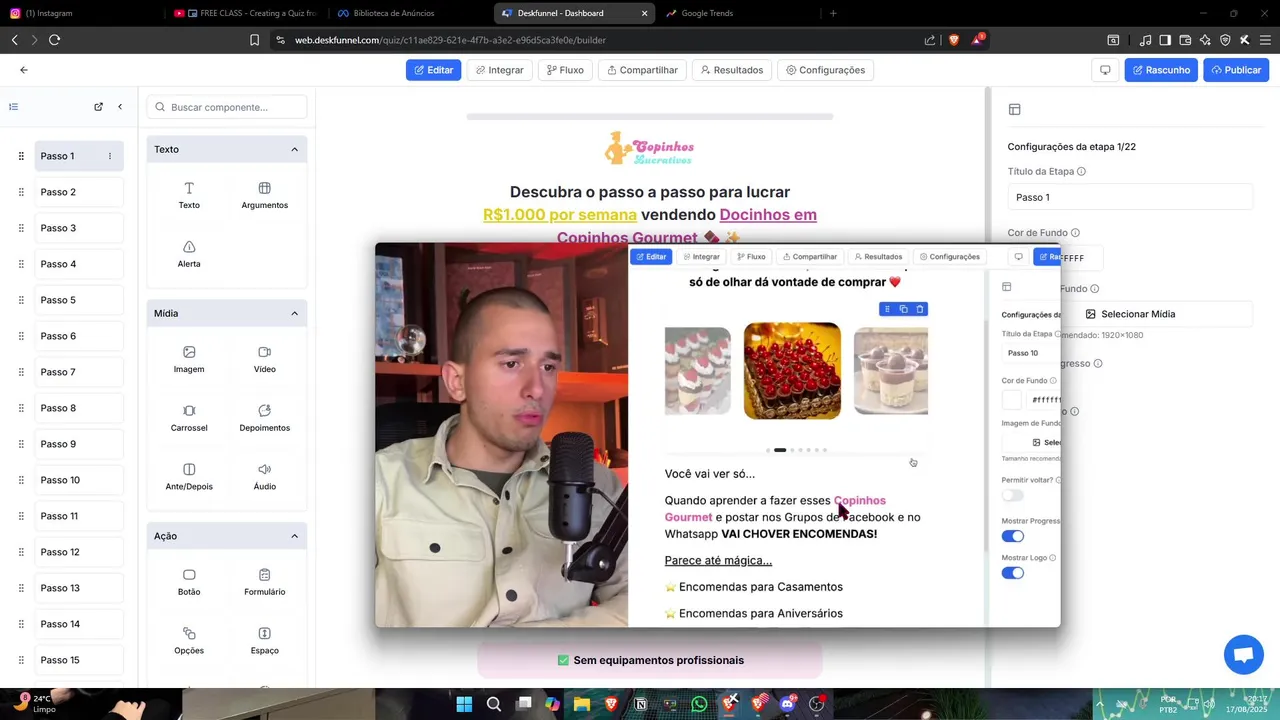The image size is (1280, 720).
Task: Click the Publicar button
Action: tap(1236, 70)
